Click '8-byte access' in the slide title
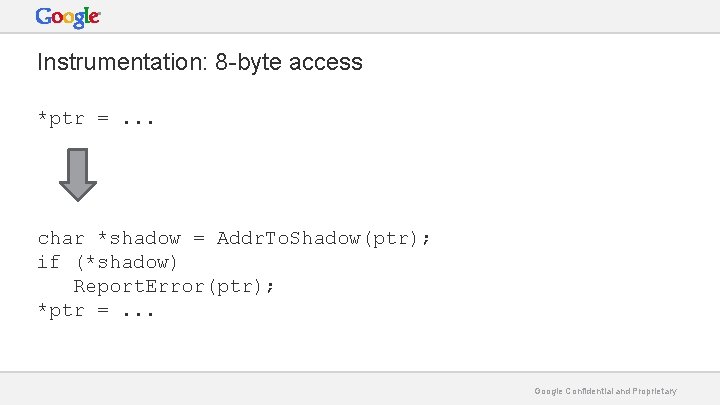 pos(289,62)
